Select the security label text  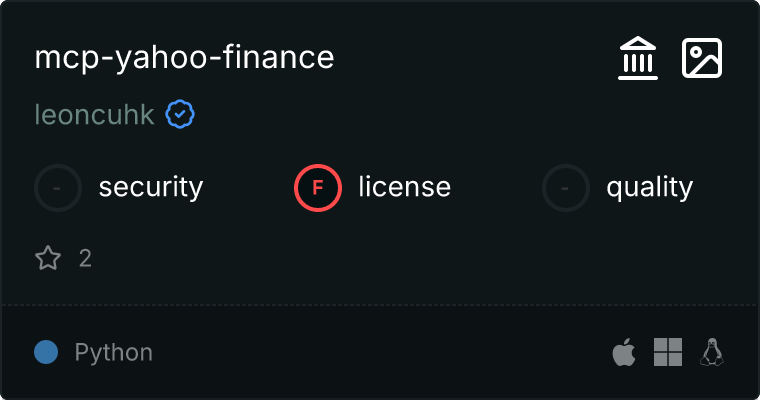(x=151, y=187)
